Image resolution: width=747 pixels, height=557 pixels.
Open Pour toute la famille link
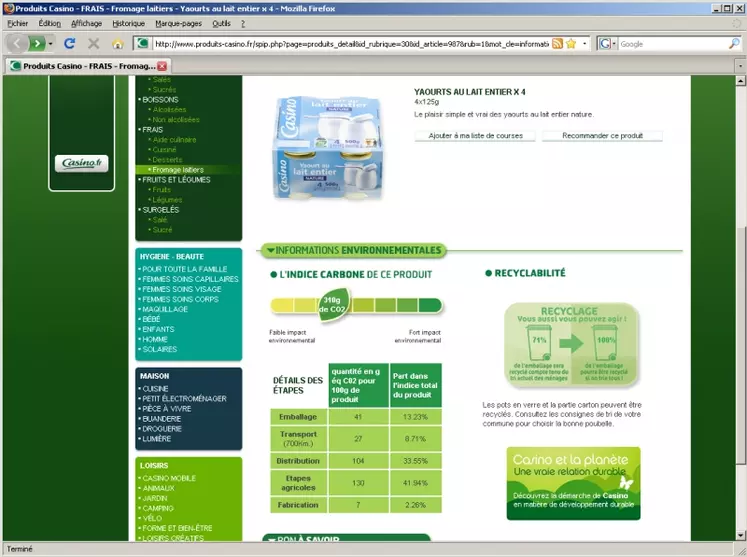(184, 269)
